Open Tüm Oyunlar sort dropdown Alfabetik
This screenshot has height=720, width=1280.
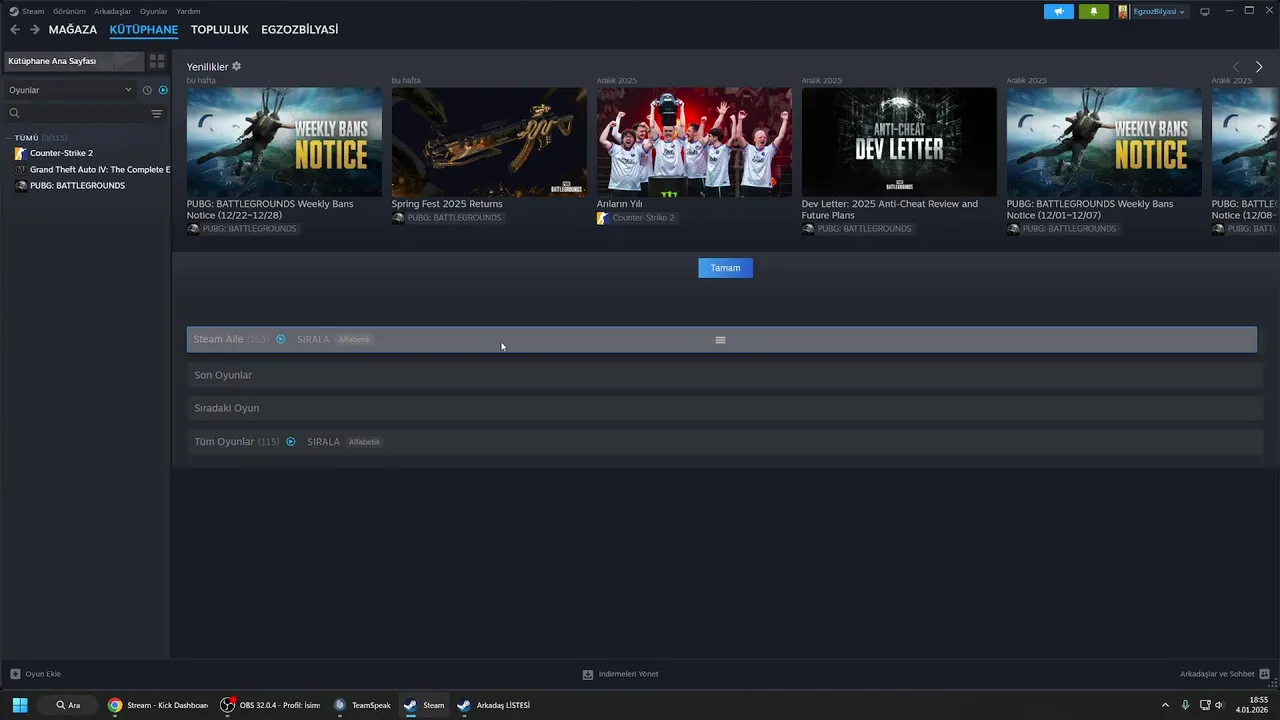coord(364,442)
